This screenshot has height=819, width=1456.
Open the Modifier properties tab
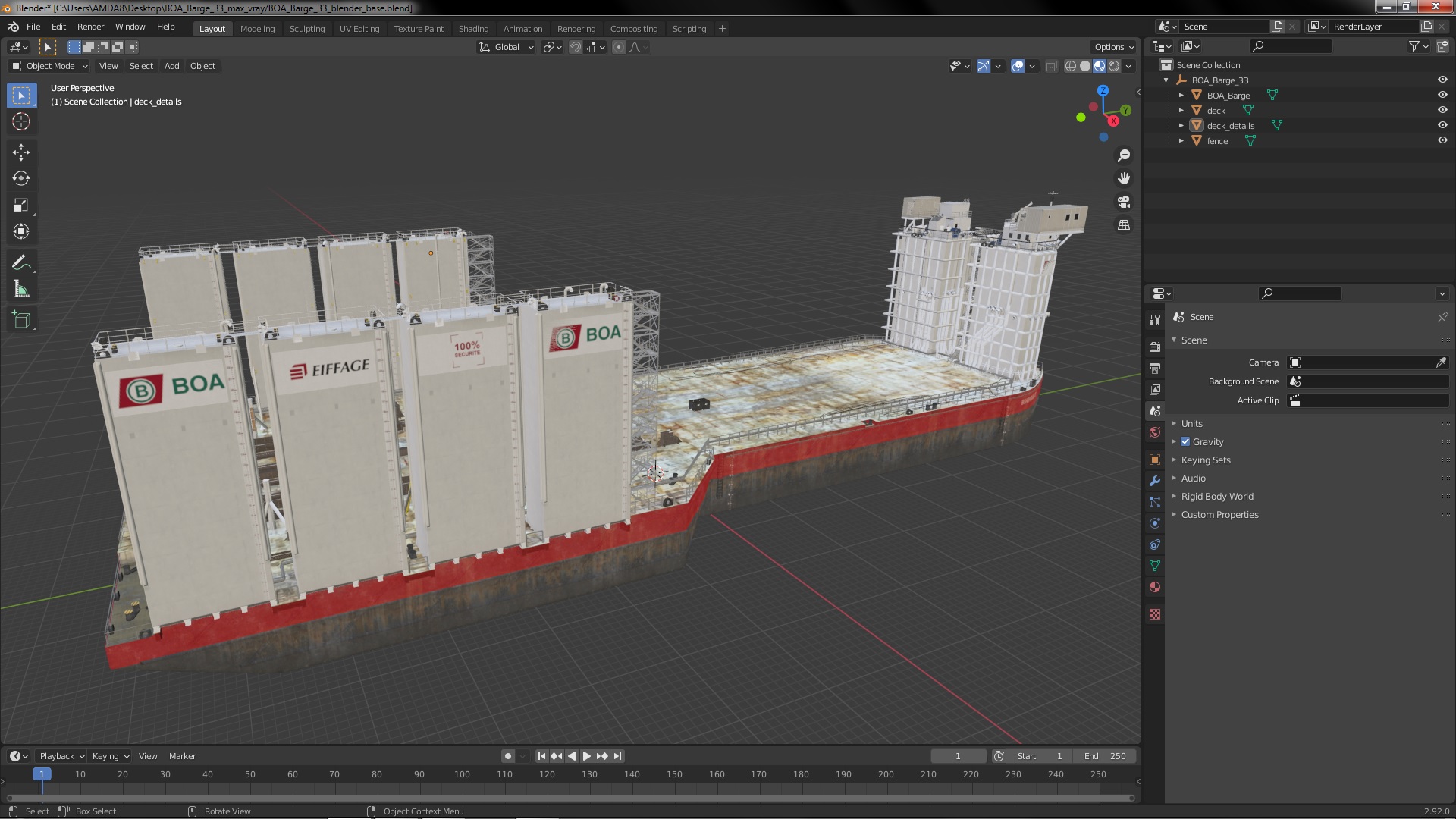1155,481
